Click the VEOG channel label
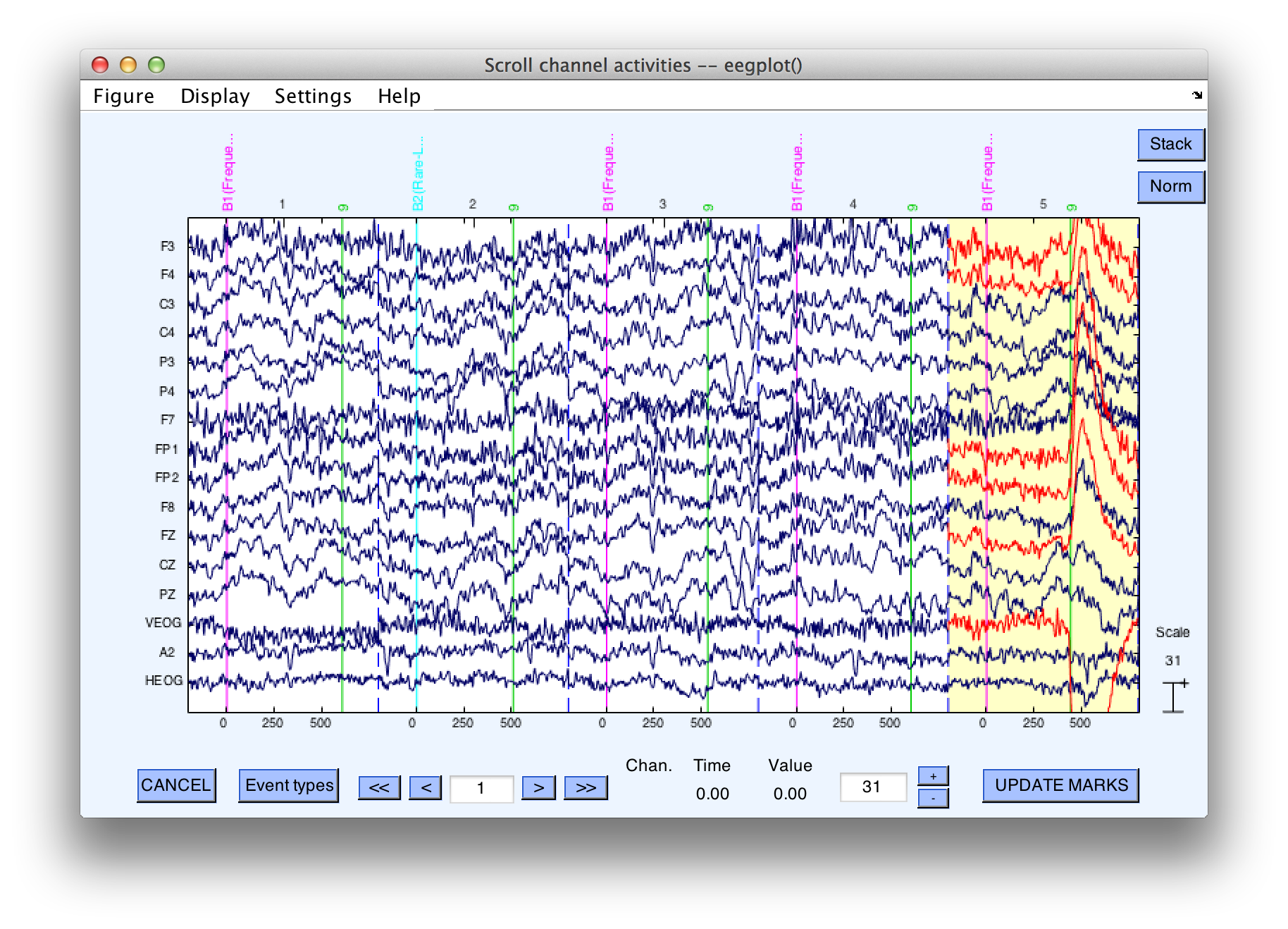Image resolution: width=1288 pixels, height=929 pixels. tap(163, 622)
